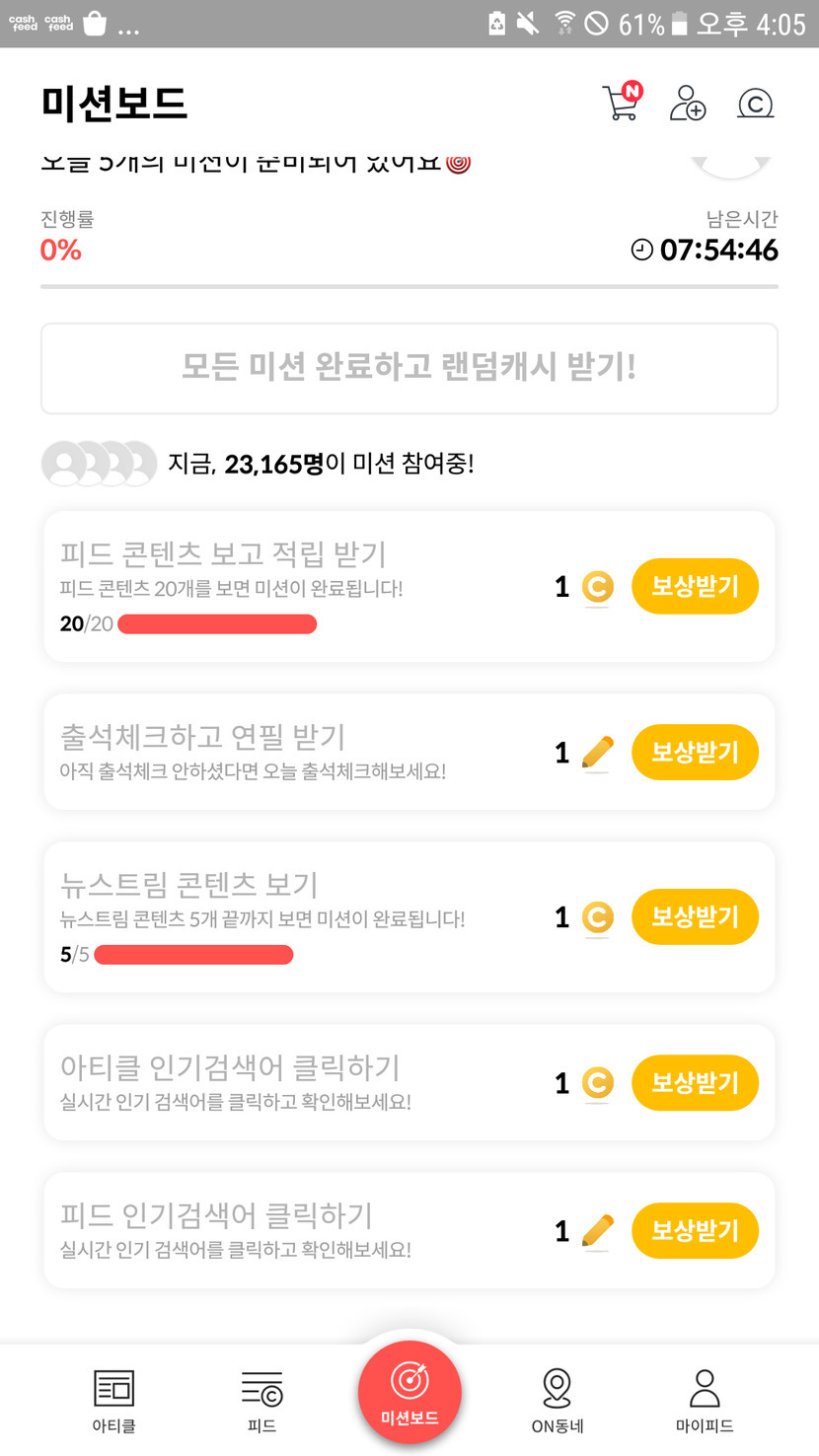The height and width of the screenshot is (1456, 819).
Task: Go to the 마이피드 tab
Action: click(705, 1400)
